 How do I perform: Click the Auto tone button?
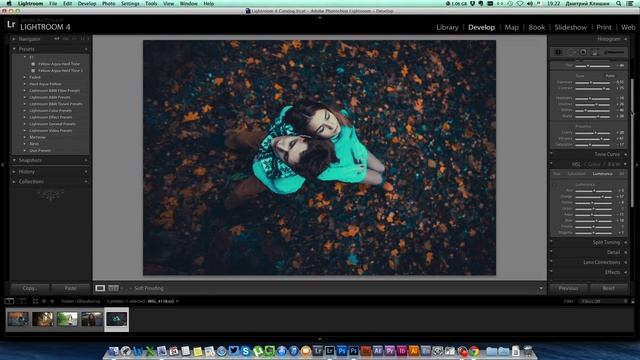pos(610,76)
